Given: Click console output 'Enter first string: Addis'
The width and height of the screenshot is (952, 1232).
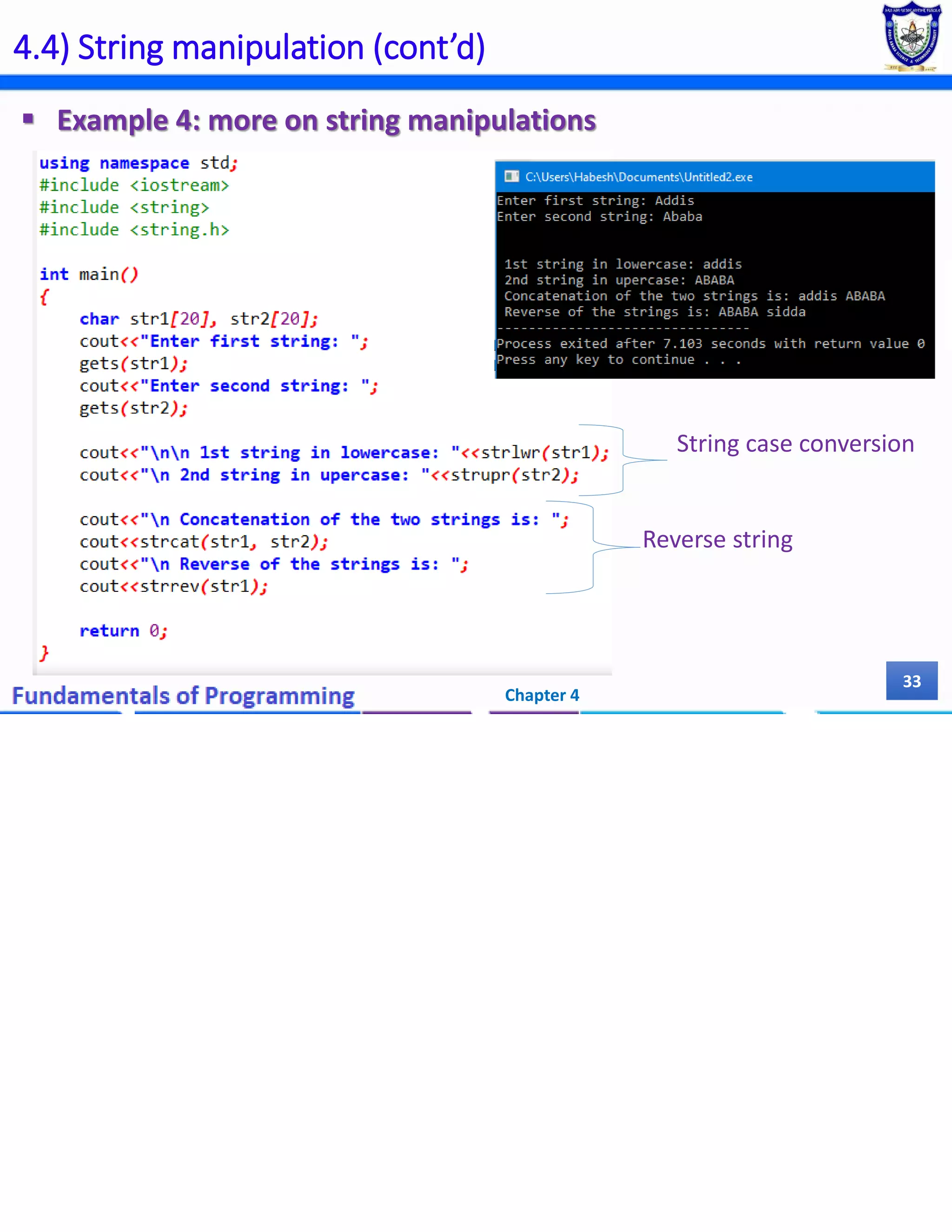Looking at the screenshot, I should pos(595,201).
